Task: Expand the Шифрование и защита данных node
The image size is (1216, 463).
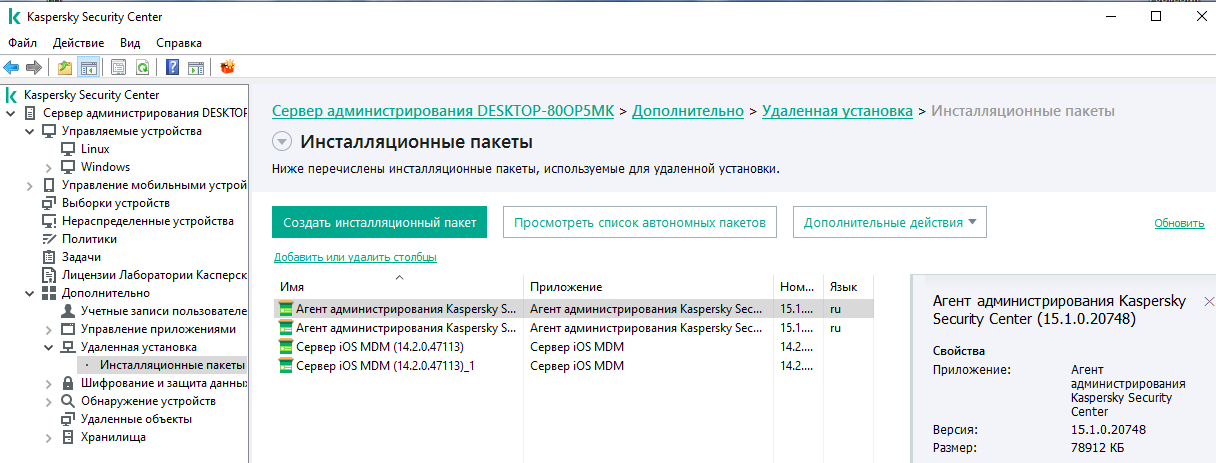Action: click(49, 383)
